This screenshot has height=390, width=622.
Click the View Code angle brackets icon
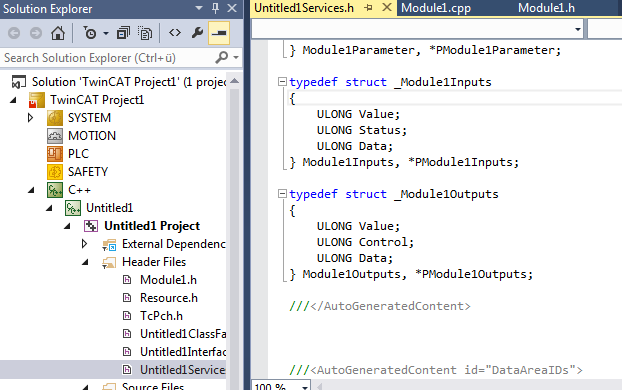tap(175, 33)
